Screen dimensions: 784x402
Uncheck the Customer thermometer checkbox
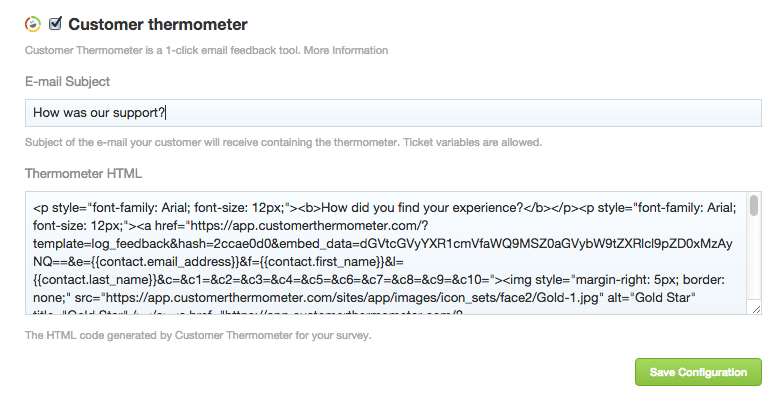(55, 24)
